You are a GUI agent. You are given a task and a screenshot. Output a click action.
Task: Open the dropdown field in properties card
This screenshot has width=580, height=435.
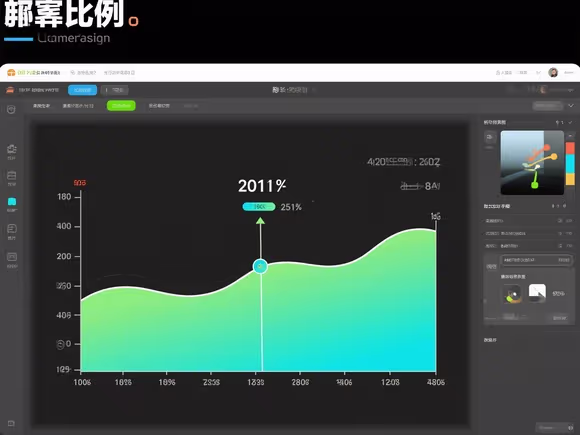[x=536, y=260]
